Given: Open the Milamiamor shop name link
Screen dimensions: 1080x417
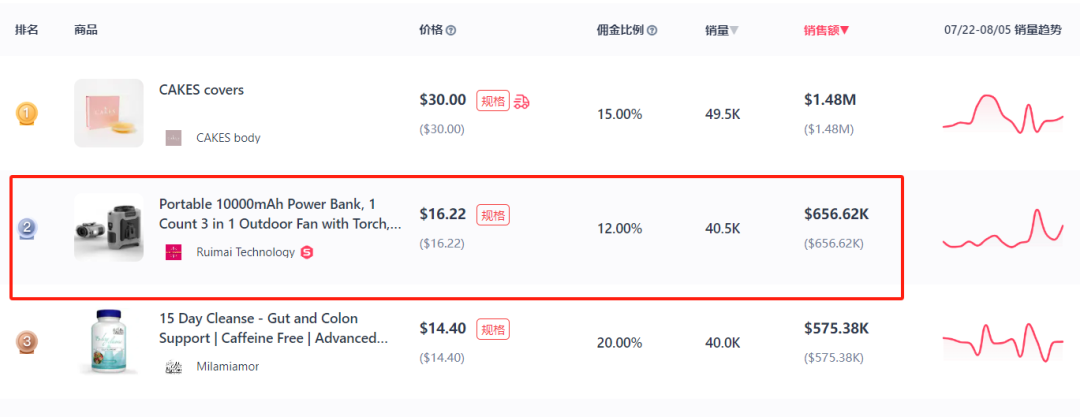Looking at the screenshot, I should (228, 367).
